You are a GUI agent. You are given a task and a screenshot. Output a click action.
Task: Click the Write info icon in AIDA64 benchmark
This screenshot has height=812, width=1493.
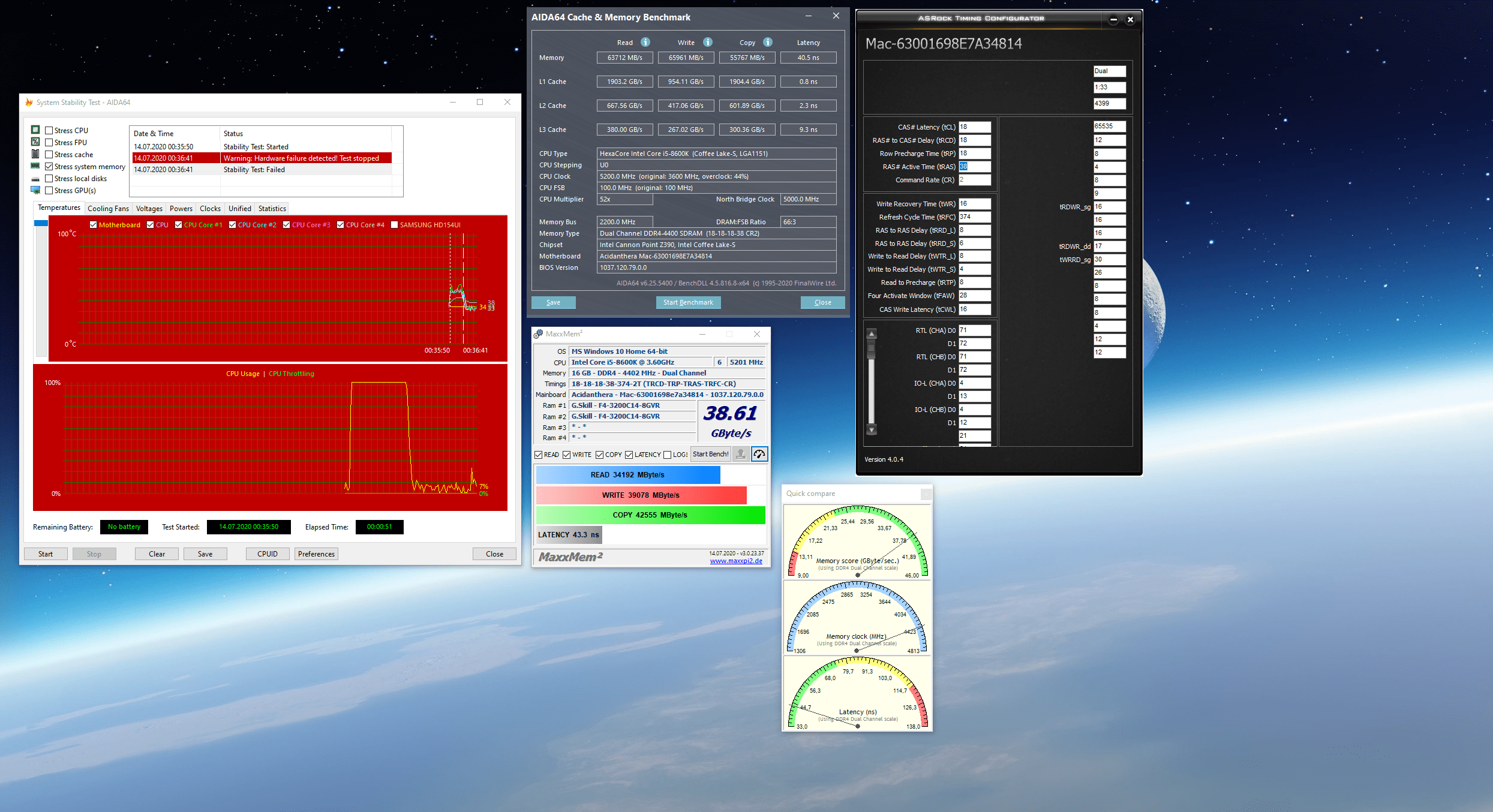708,42
